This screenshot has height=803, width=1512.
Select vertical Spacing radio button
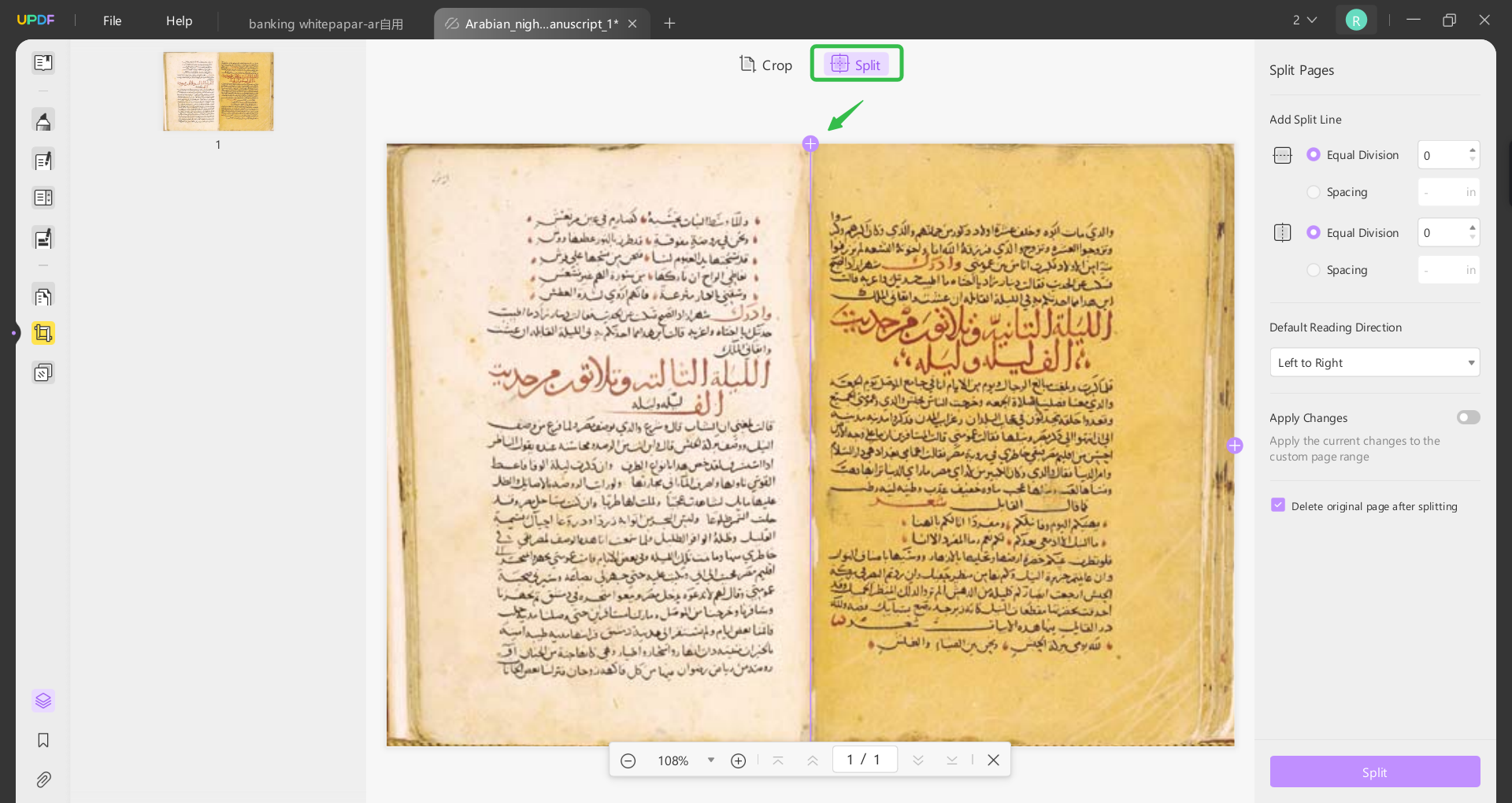coord(1314,269)
